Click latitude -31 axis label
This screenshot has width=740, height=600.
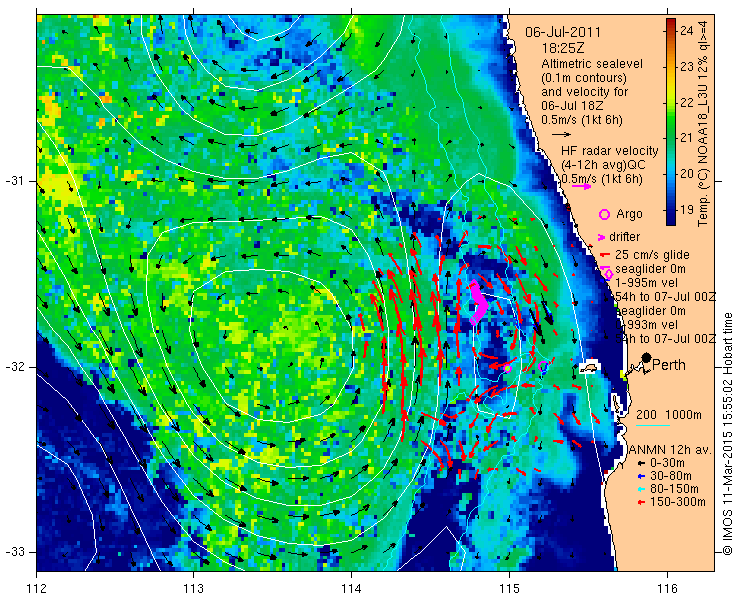click(x=14, y=181)
